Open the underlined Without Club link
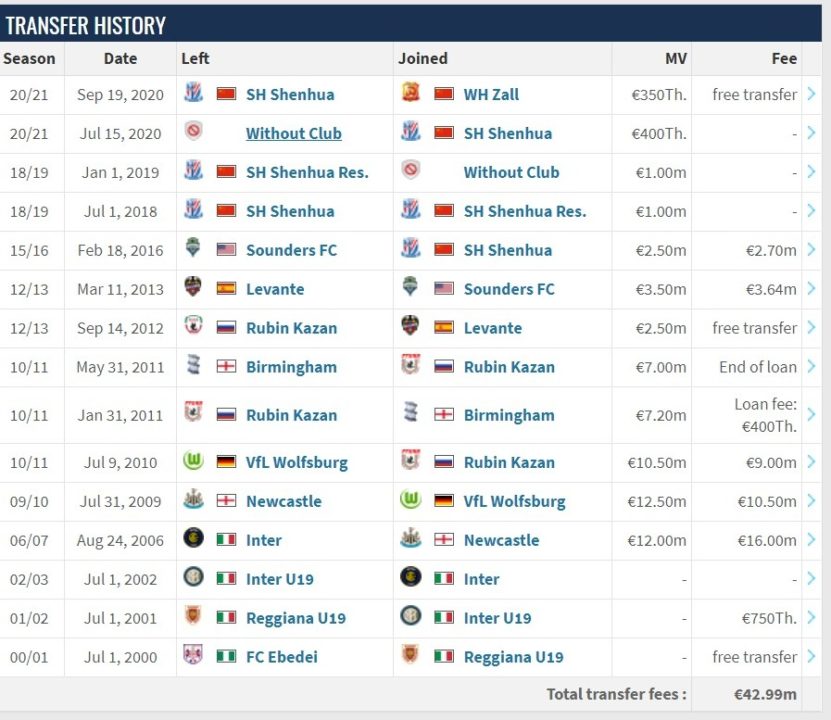 coord(293,133)
